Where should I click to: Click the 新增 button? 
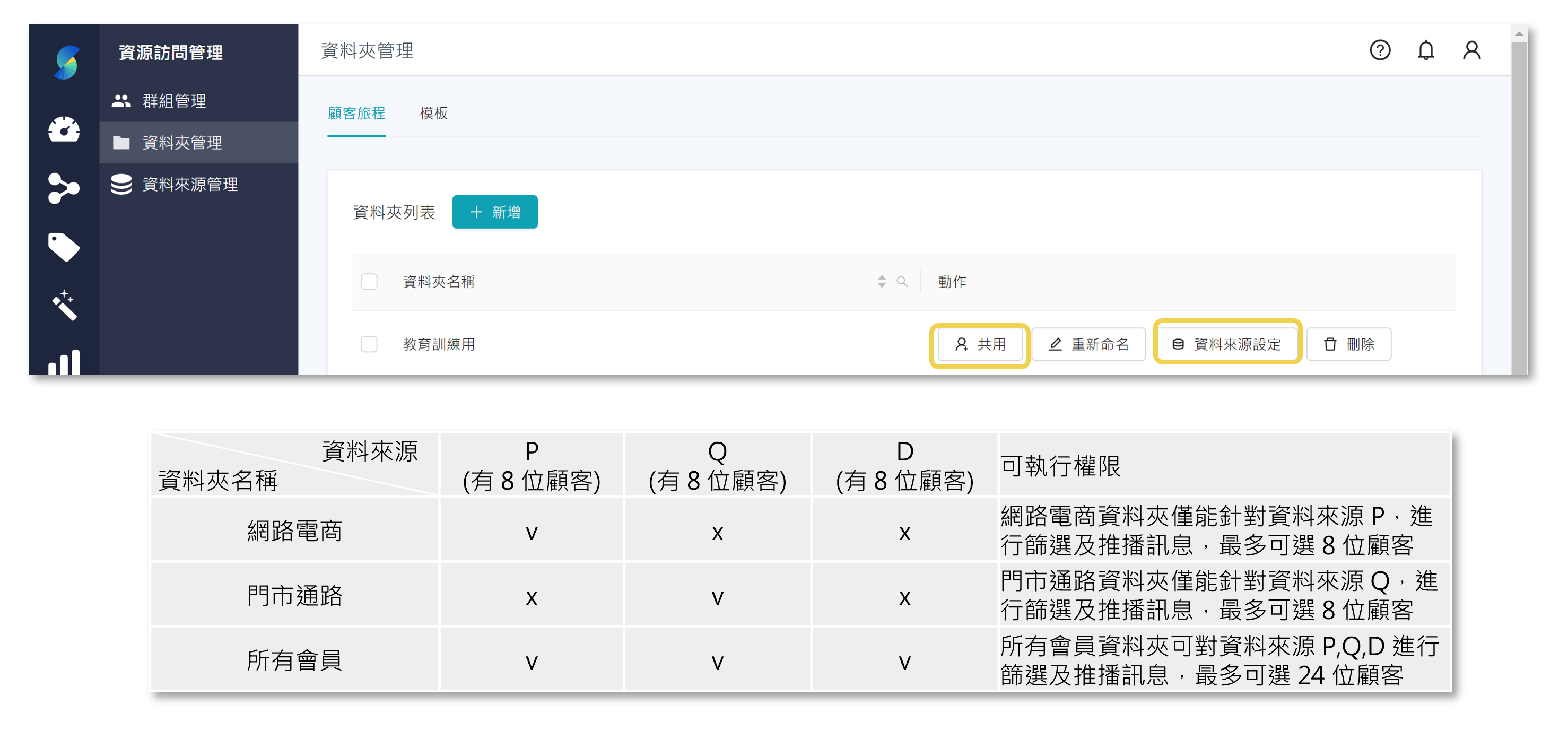[494, 212]
